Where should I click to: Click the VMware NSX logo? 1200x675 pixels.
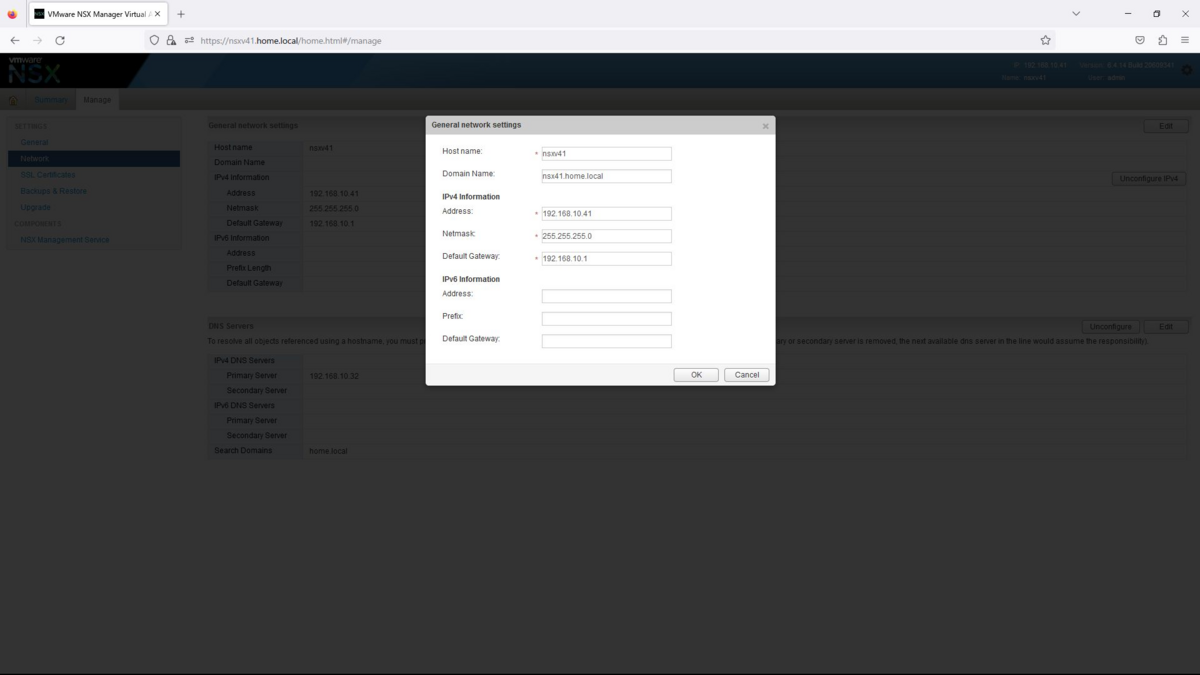click(x=34, y=70)
